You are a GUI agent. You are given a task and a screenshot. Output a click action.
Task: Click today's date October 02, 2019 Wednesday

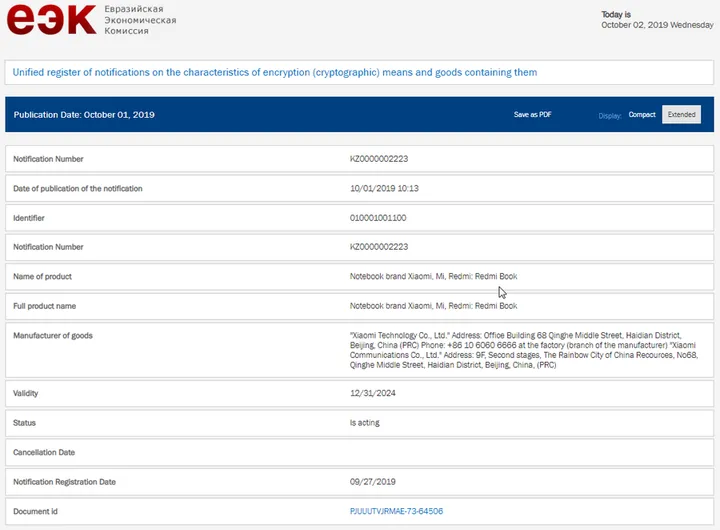pos(657,25)
